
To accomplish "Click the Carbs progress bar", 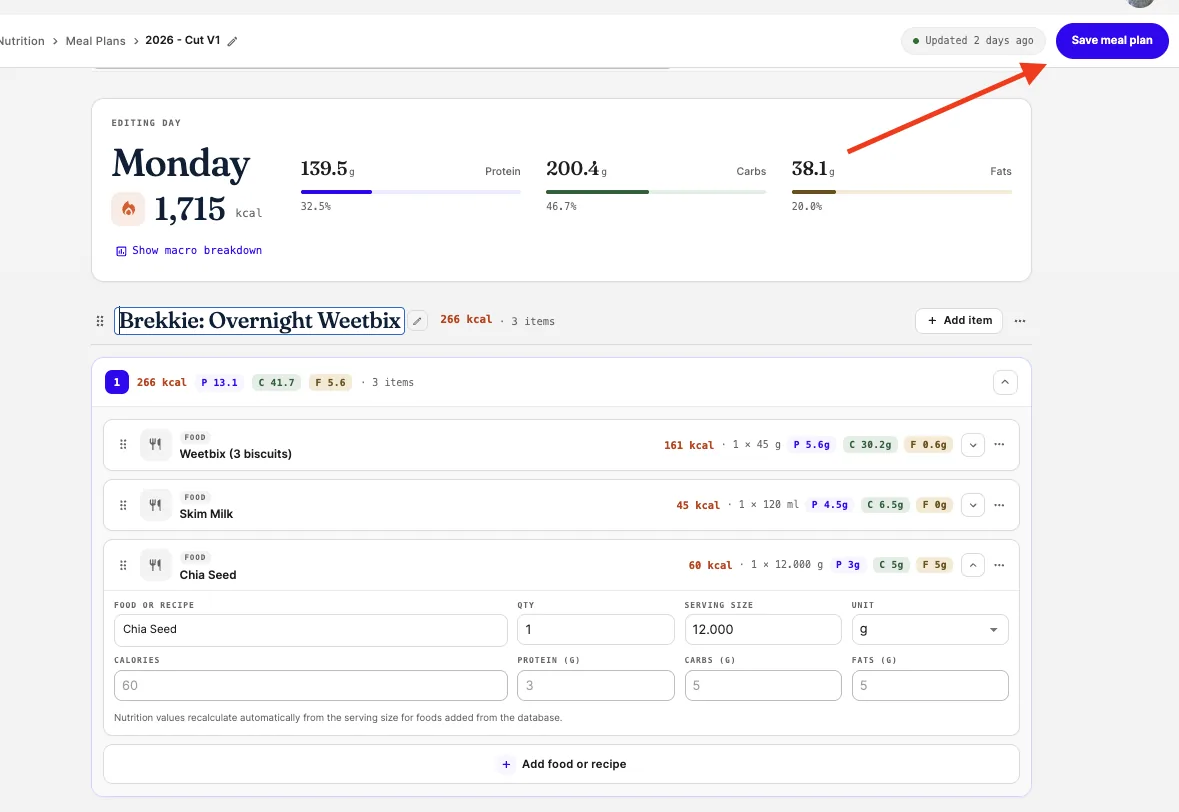I will (656, 192).
